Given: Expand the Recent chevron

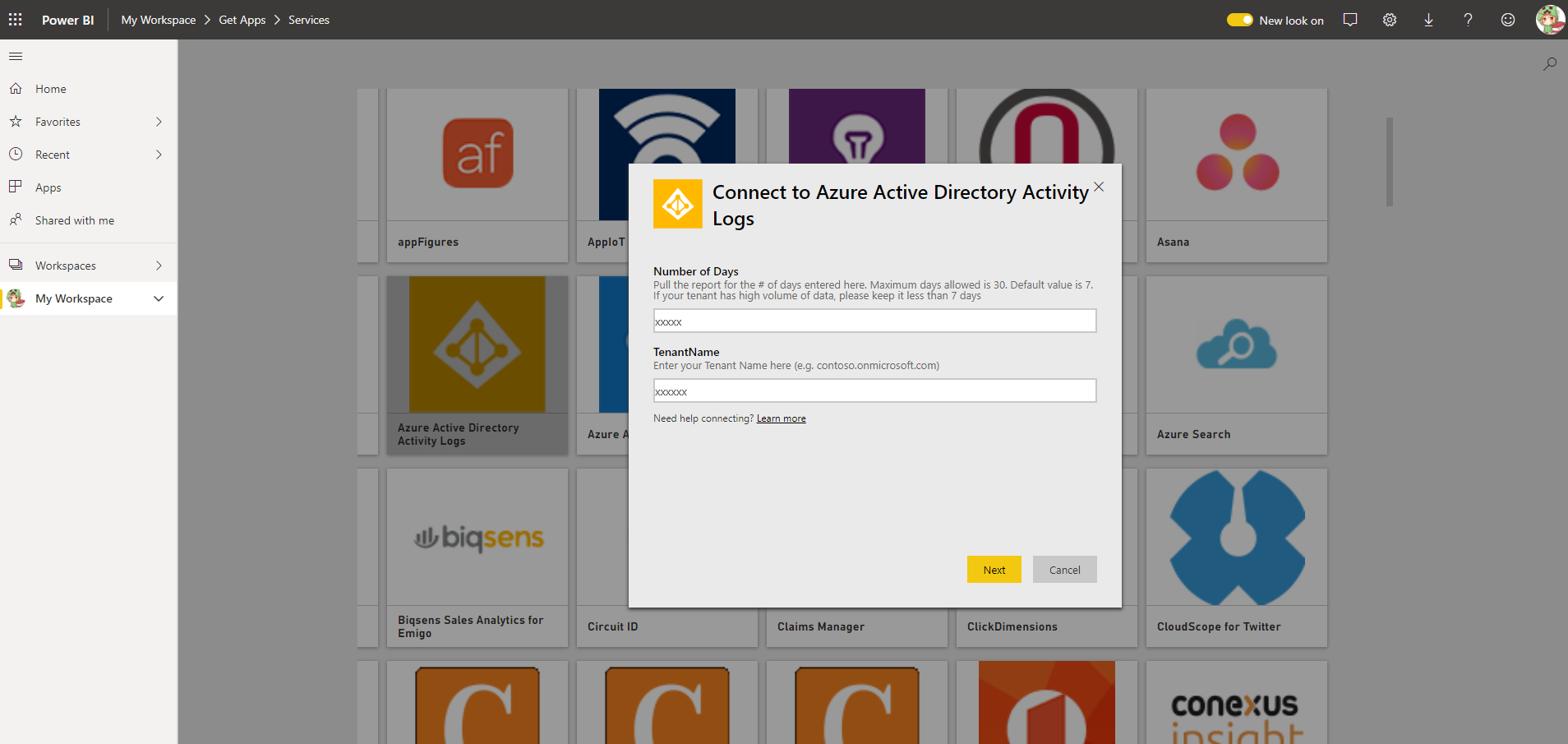Looking at the screenshot, I should click(159, 155).
